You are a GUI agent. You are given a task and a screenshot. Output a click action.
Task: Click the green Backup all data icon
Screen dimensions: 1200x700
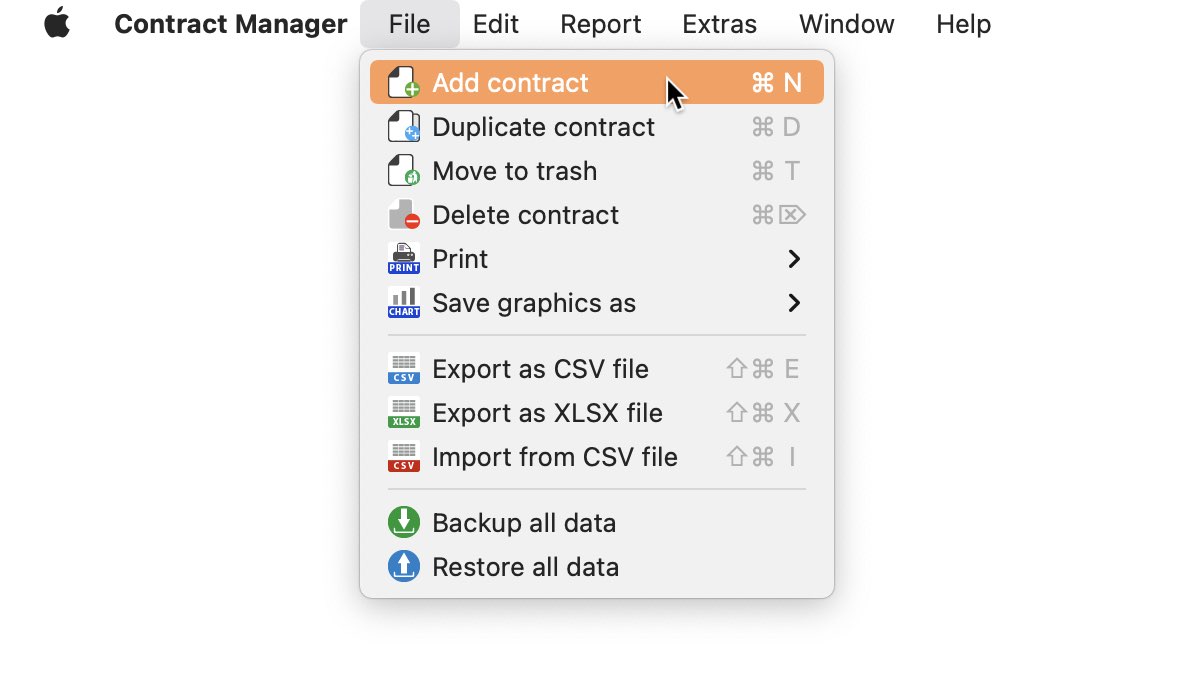(x=404, y=523)
